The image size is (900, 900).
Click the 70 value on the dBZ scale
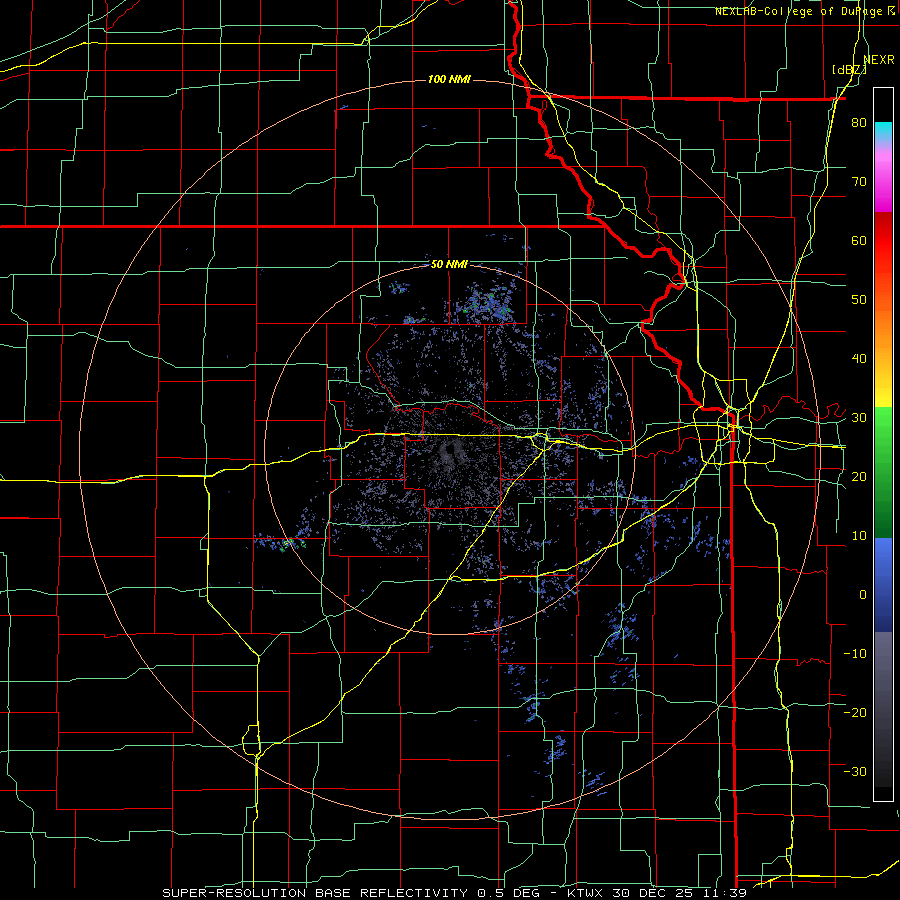[859, 182]
